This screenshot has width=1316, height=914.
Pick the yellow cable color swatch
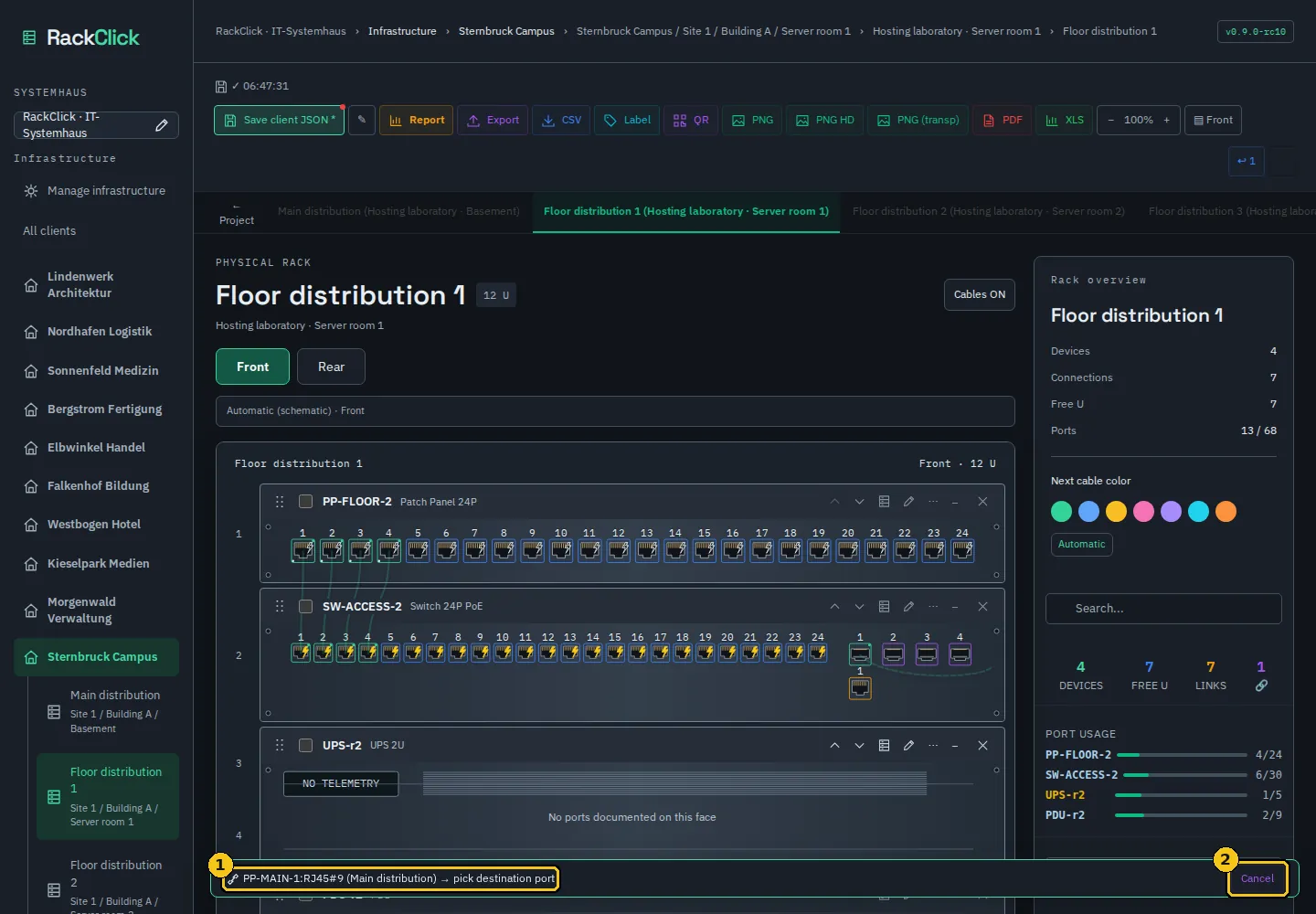[1116, 511]
